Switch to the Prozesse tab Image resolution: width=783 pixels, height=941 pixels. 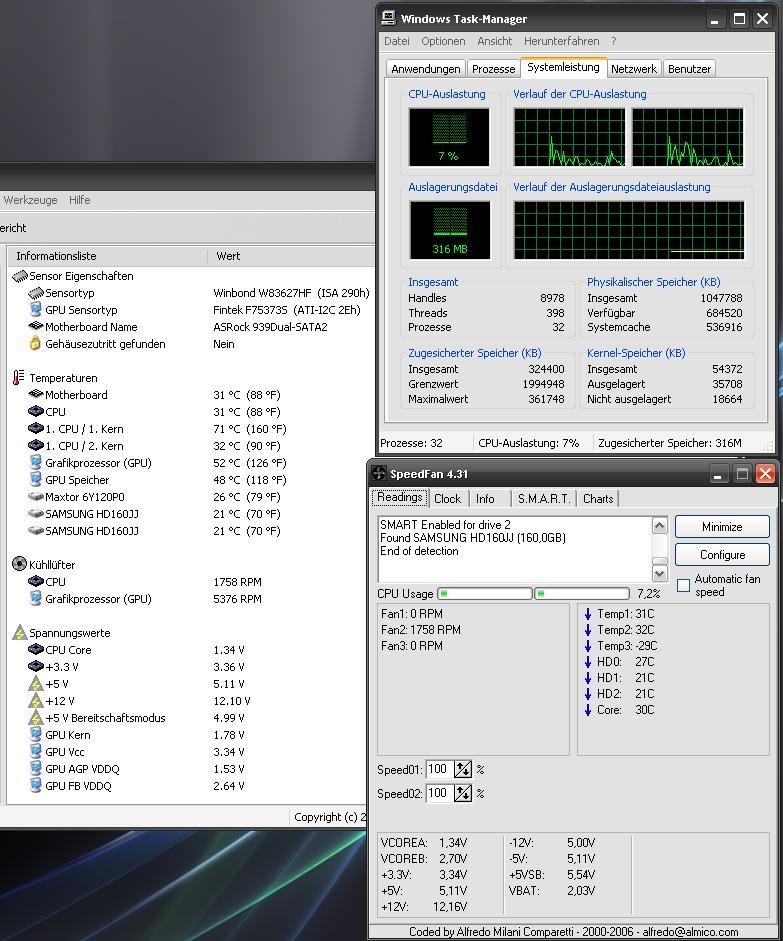[x=493, y=68]
